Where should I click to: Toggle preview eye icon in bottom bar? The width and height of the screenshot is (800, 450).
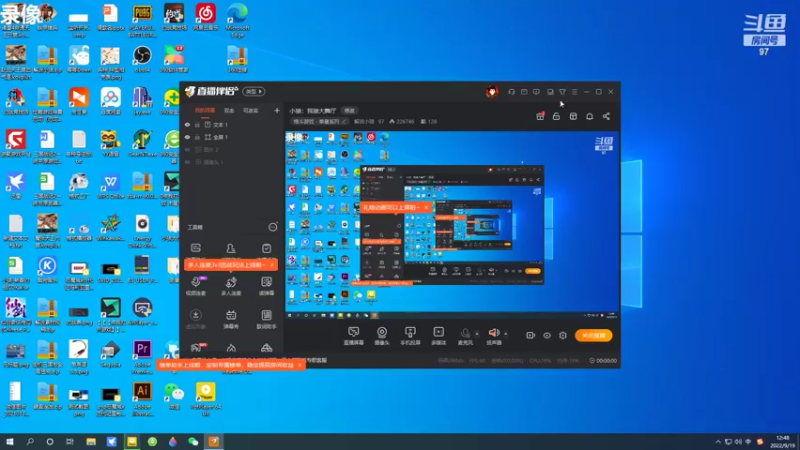tap(547, 335)
